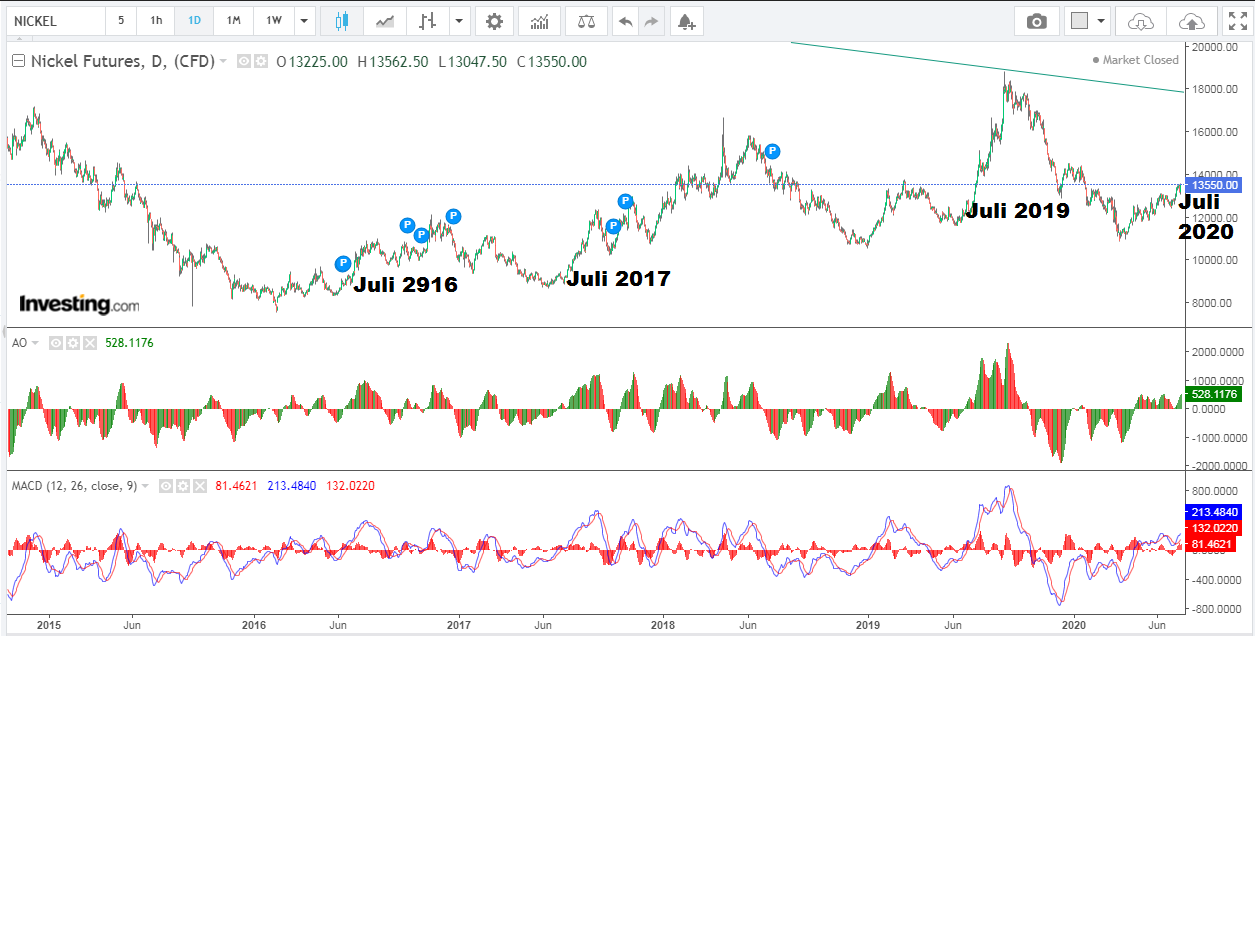The image size is (1255, 939).
Task: Click the -2000.0000 AO axis label
Action: [1219, 466]
